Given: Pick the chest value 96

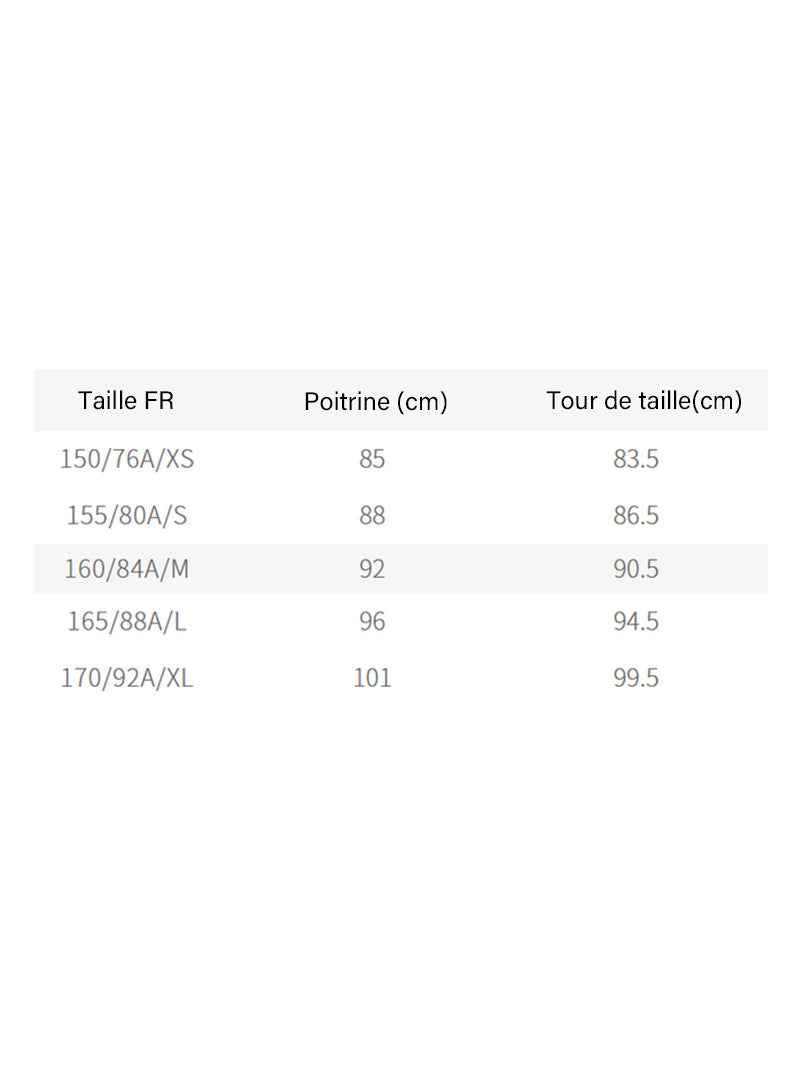Looking at the screenshot, I should (x=372, y=621).
